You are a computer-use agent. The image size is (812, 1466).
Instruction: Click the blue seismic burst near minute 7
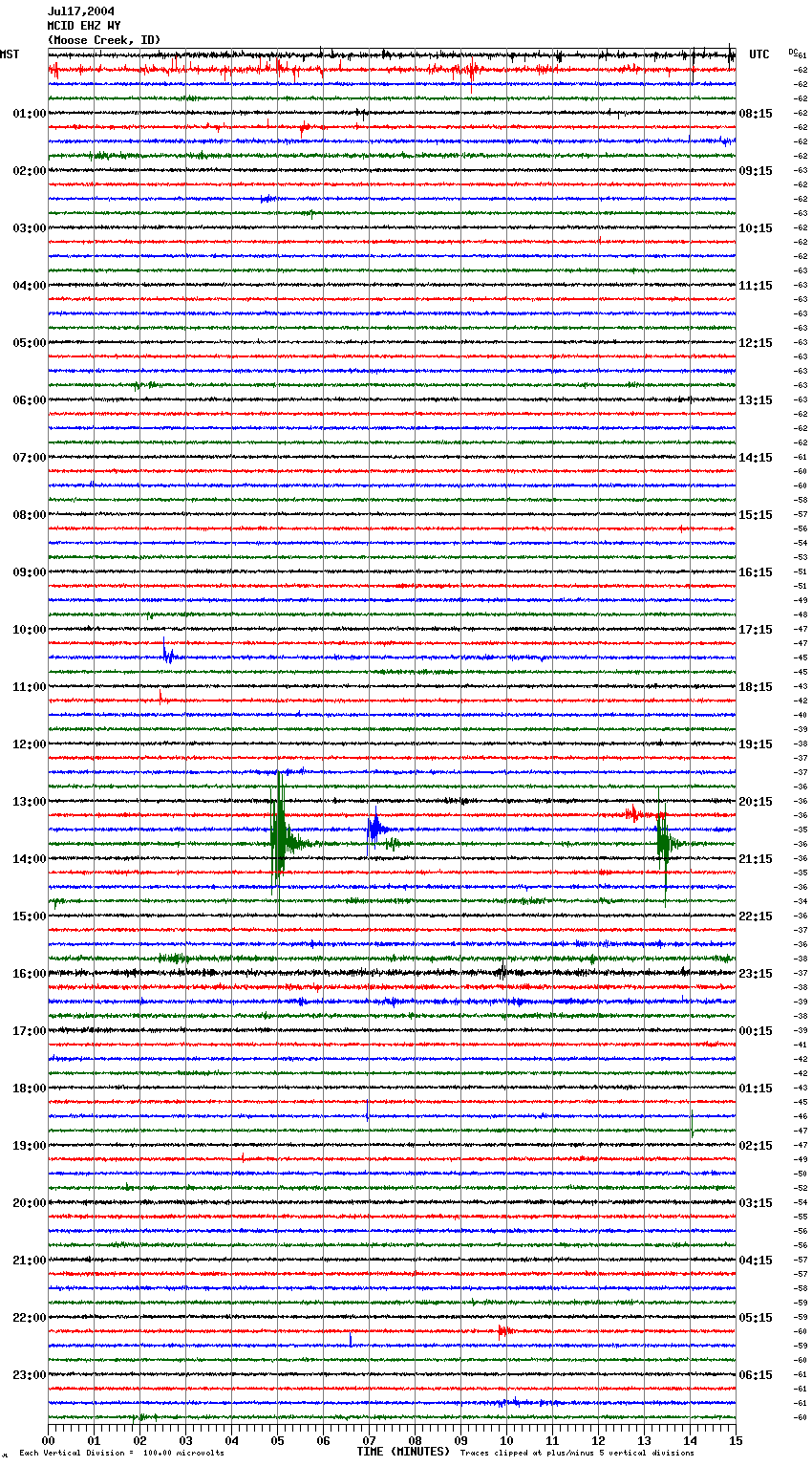375,829
